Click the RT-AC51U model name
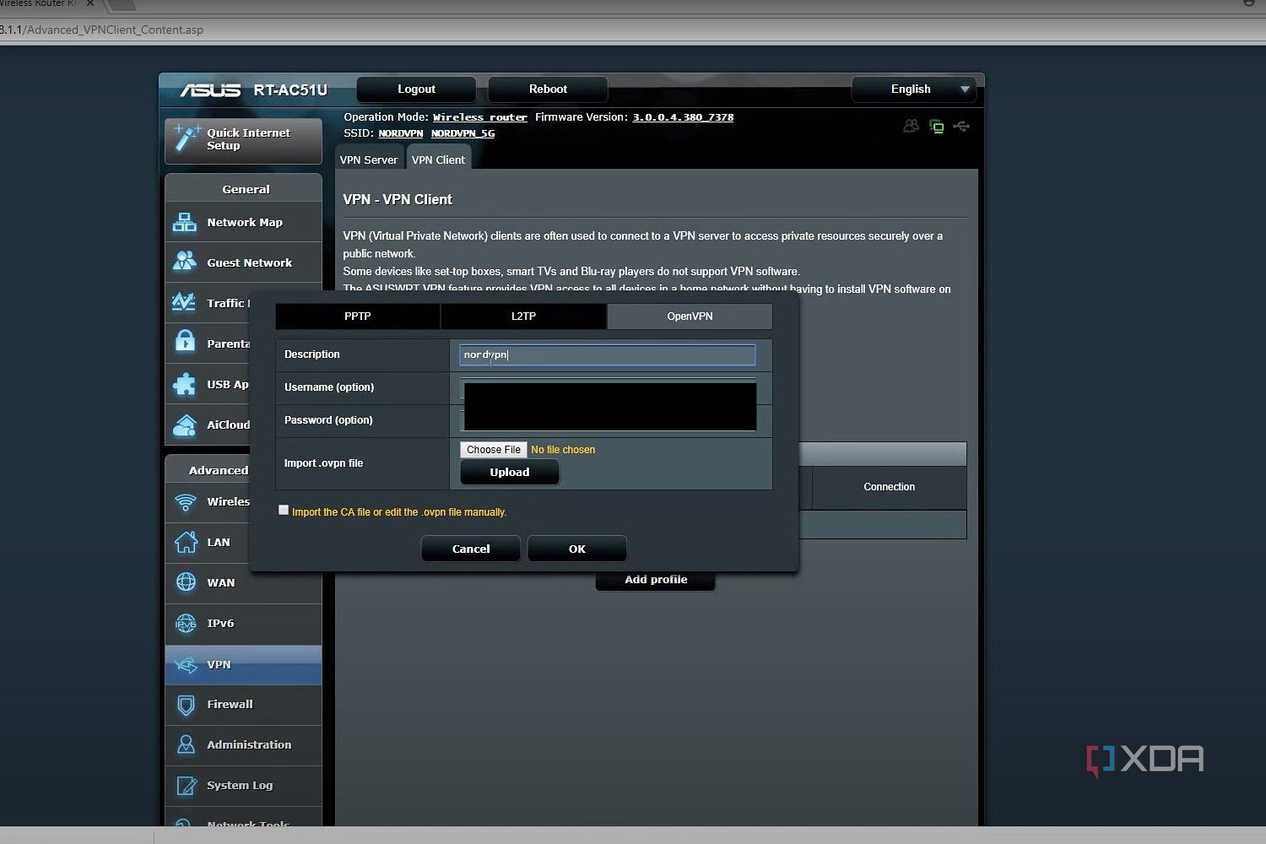The image size is (1266, 844). (290, 90)
